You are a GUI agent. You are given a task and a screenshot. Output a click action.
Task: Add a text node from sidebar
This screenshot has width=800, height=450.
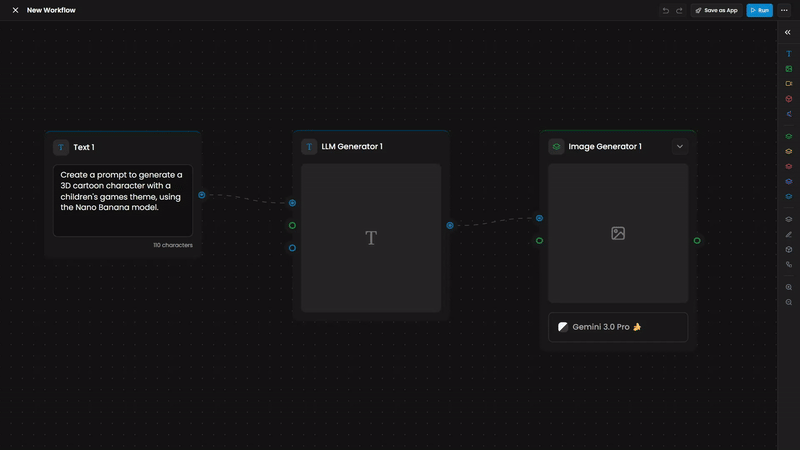click(788, 54)
